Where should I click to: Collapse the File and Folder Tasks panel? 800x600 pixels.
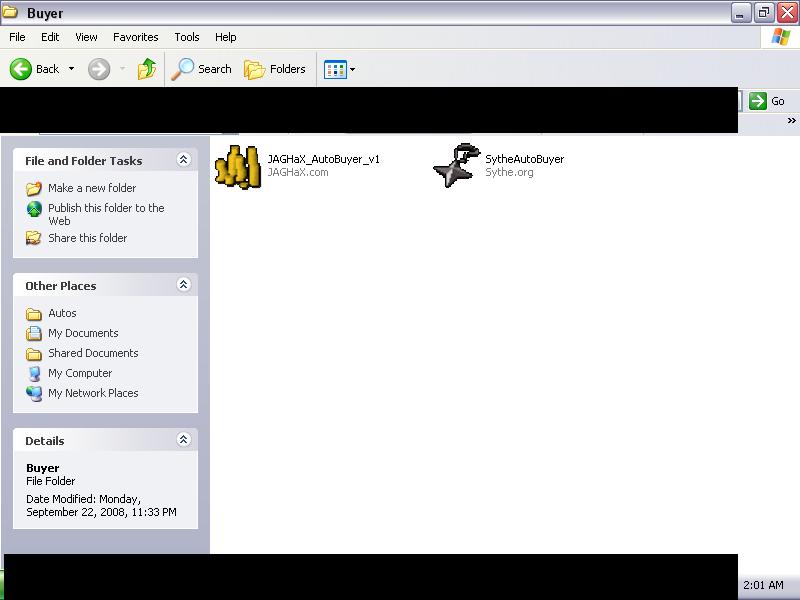(x=183, y=160)
